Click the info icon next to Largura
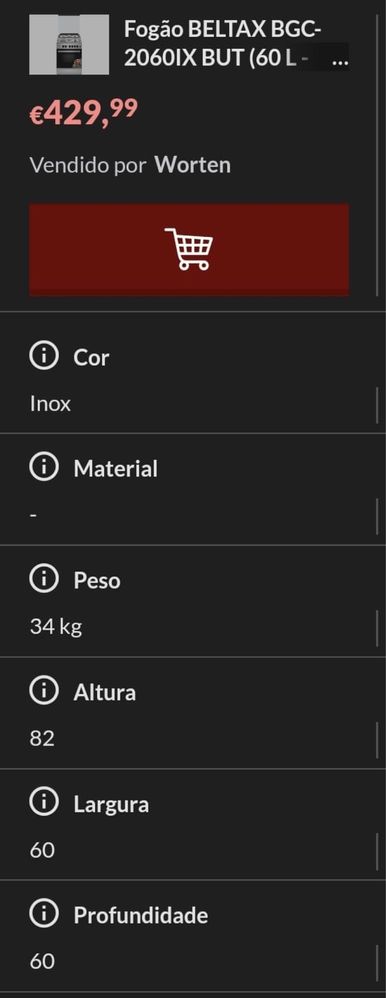 pyautogui.click(x=44, y=803)
